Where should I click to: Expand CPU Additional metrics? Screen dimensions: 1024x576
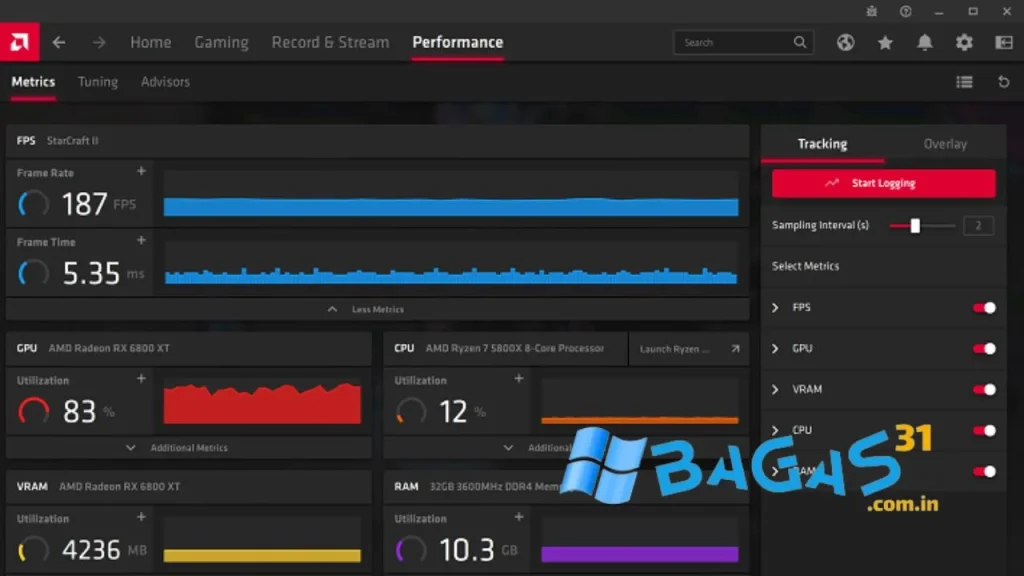click(x=566, y=448)
